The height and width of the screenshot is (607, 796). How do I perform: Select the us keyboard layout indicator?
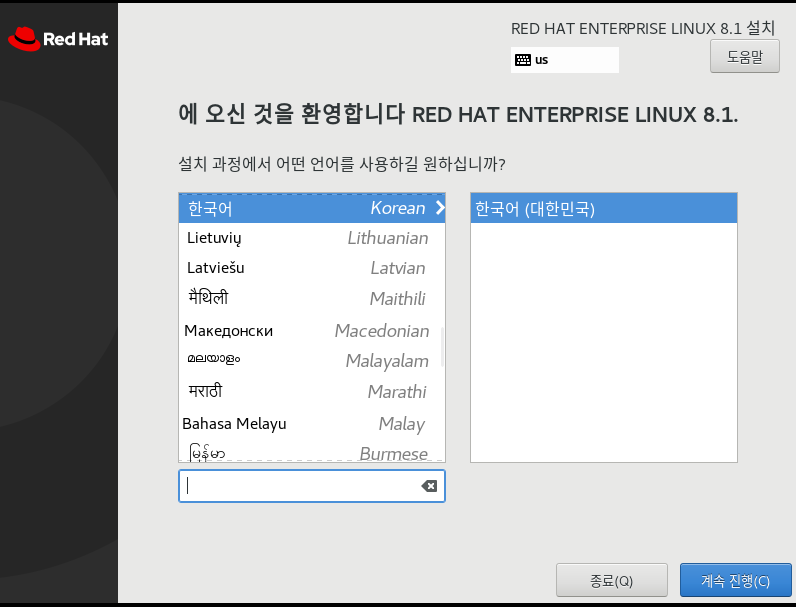click(x=565, y=60)
